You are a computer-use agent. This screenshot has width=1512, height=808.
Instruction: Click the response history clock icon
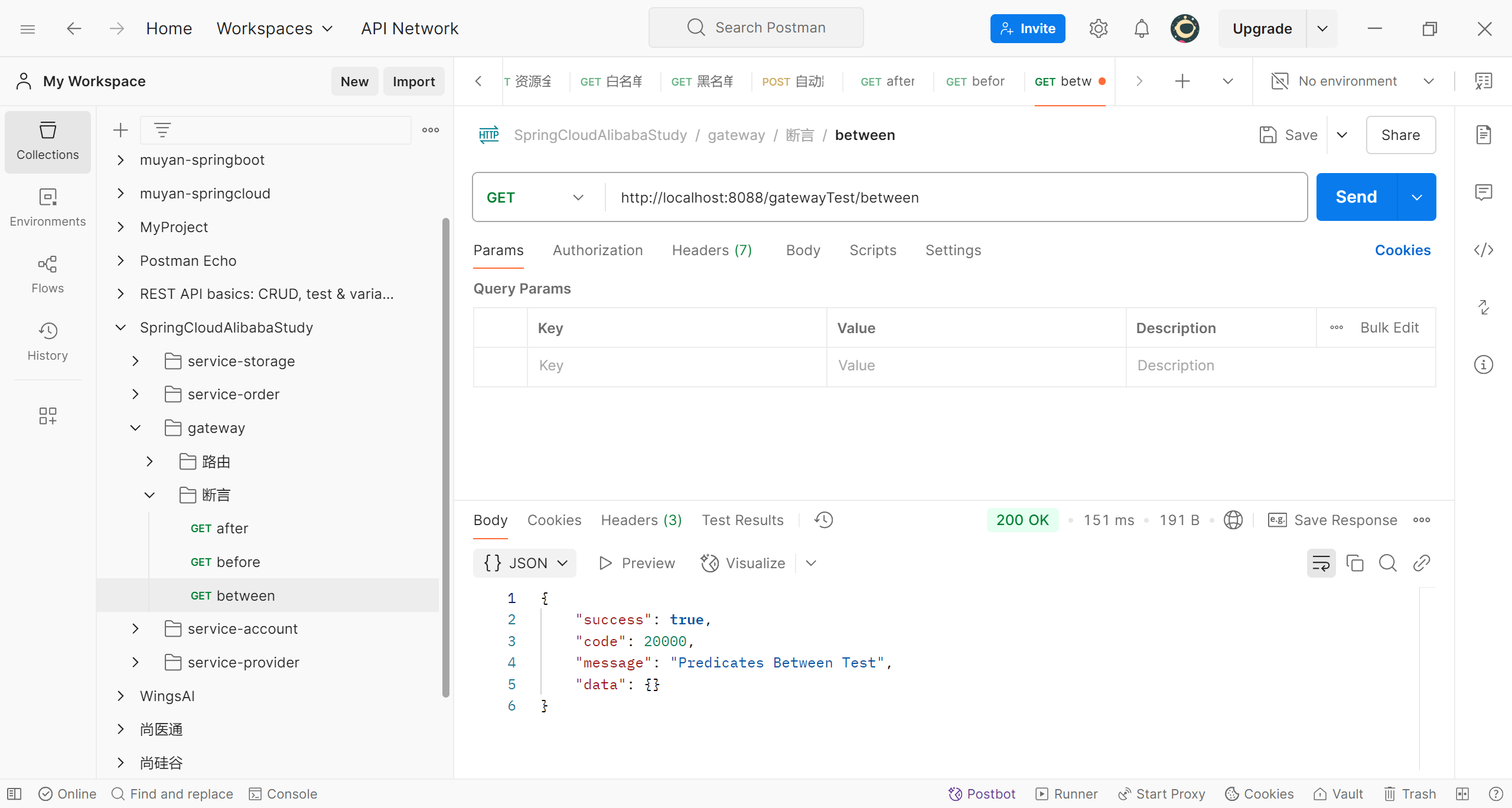[823, 520]
